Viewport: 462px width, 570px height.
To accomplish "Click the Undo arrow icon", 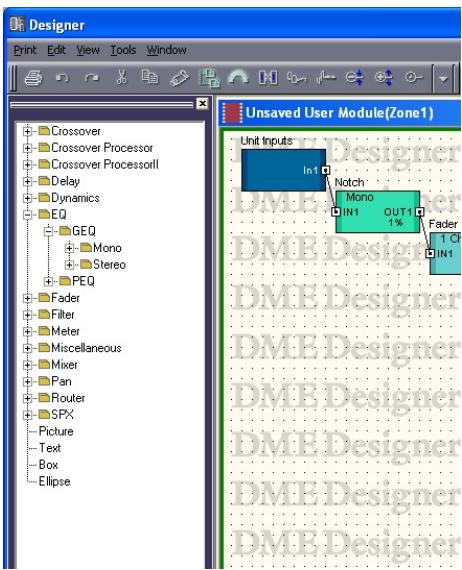I will pos(63,77).
